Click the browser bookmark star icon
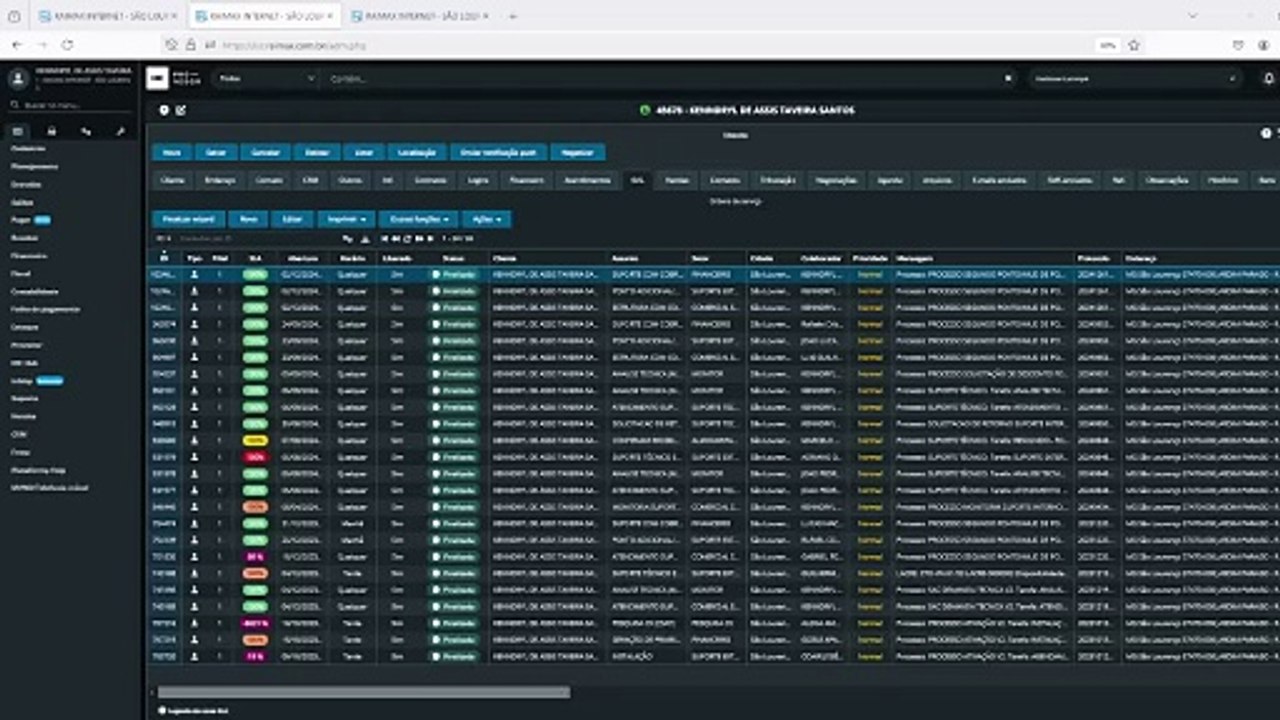1280x720 pixels. [1134, 45]
